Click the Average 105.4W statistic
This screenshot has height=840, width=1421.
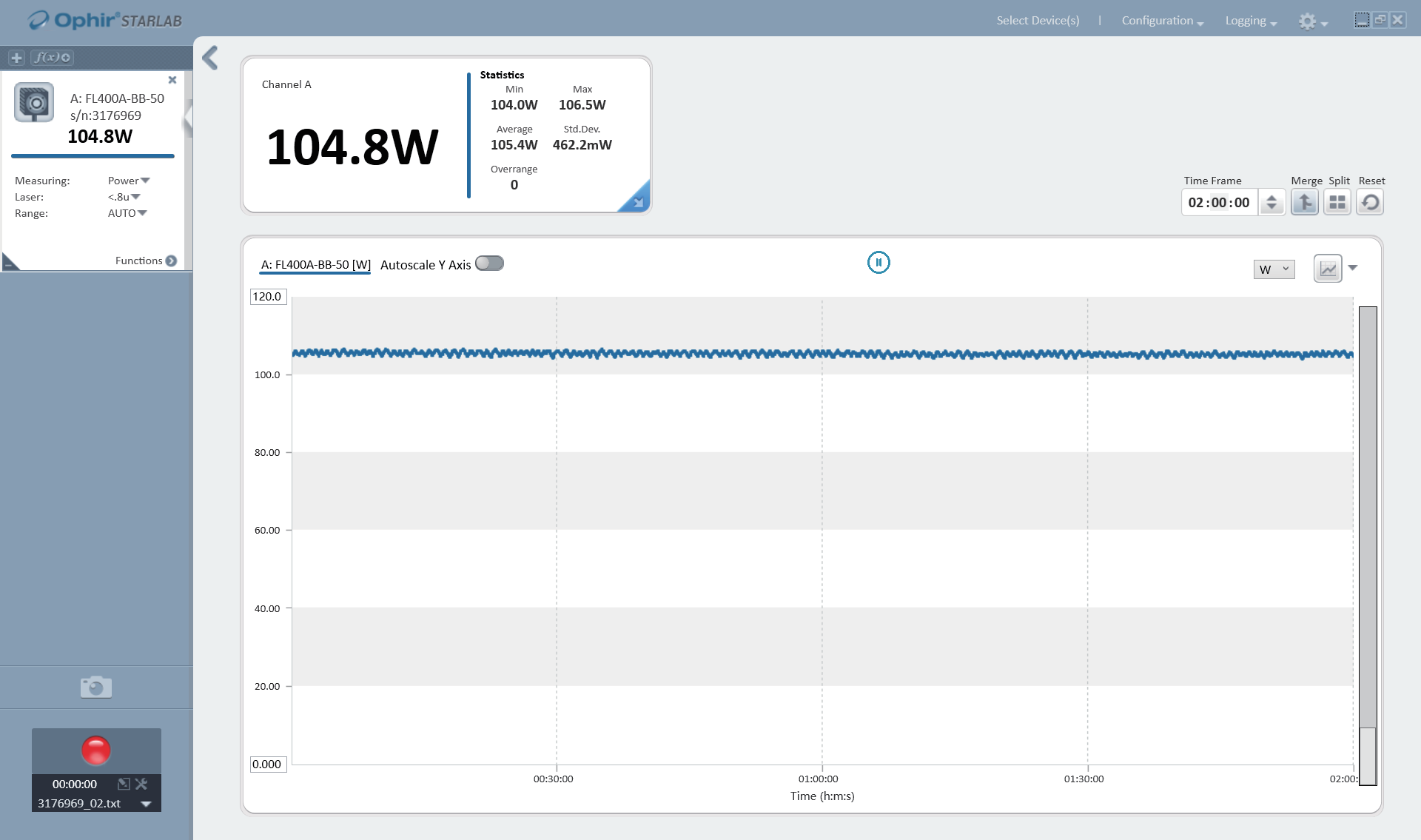(x=514, y=138)
